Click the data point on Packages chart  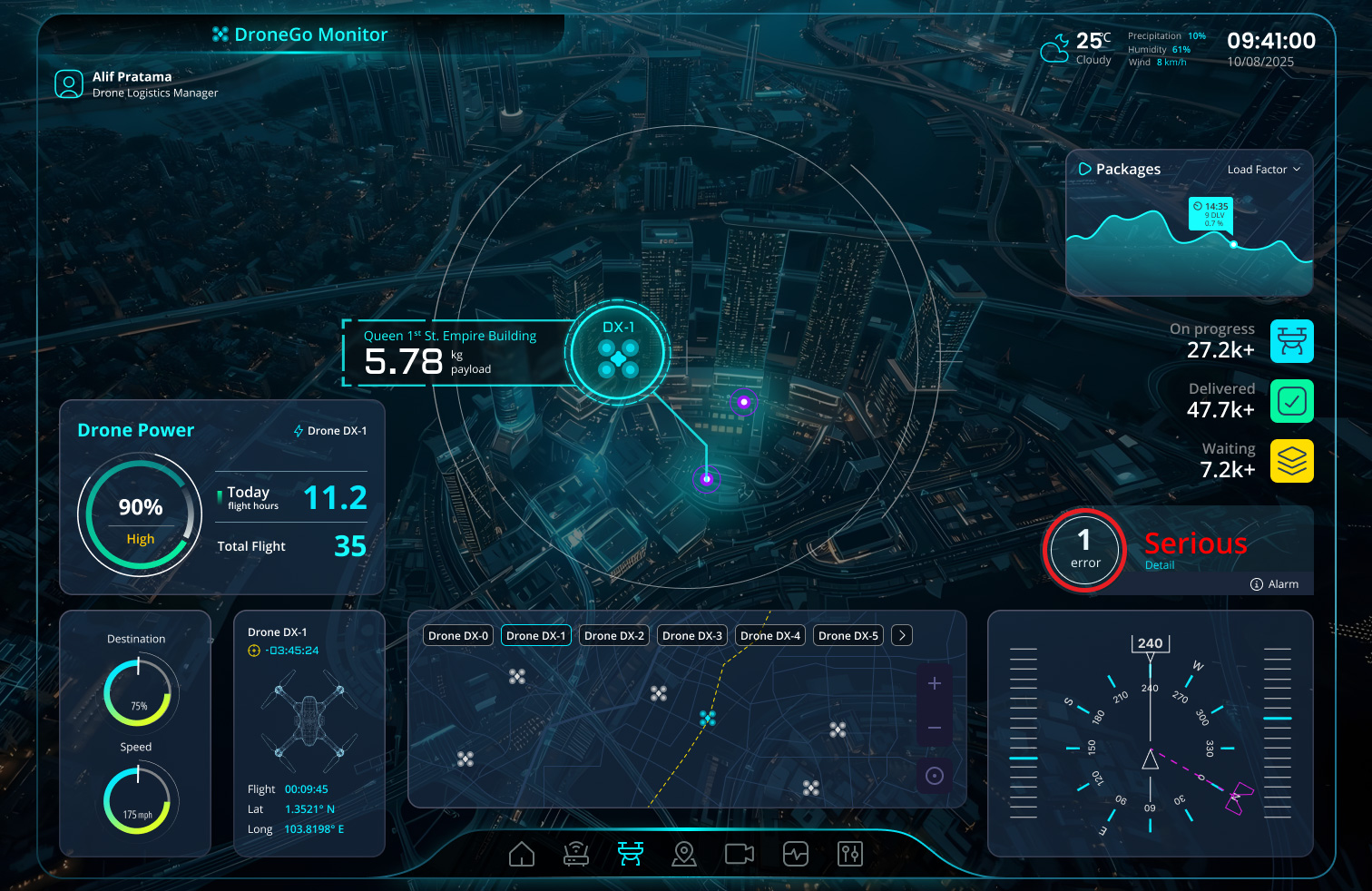click(x=1233, y=244)
